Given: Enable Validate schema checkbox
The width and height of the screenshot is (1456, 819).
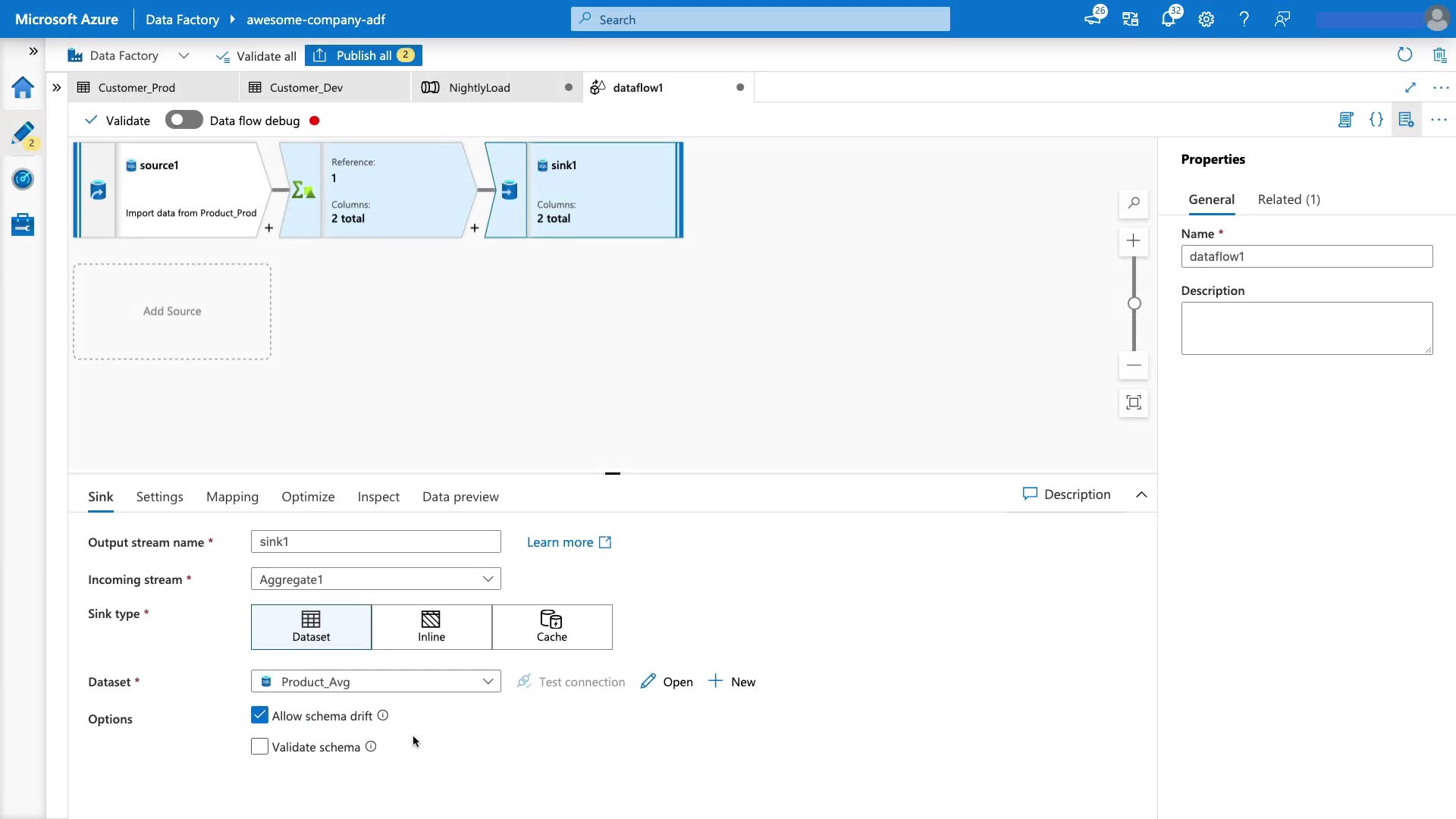Looking at the screenshot, I should (259, 746).
